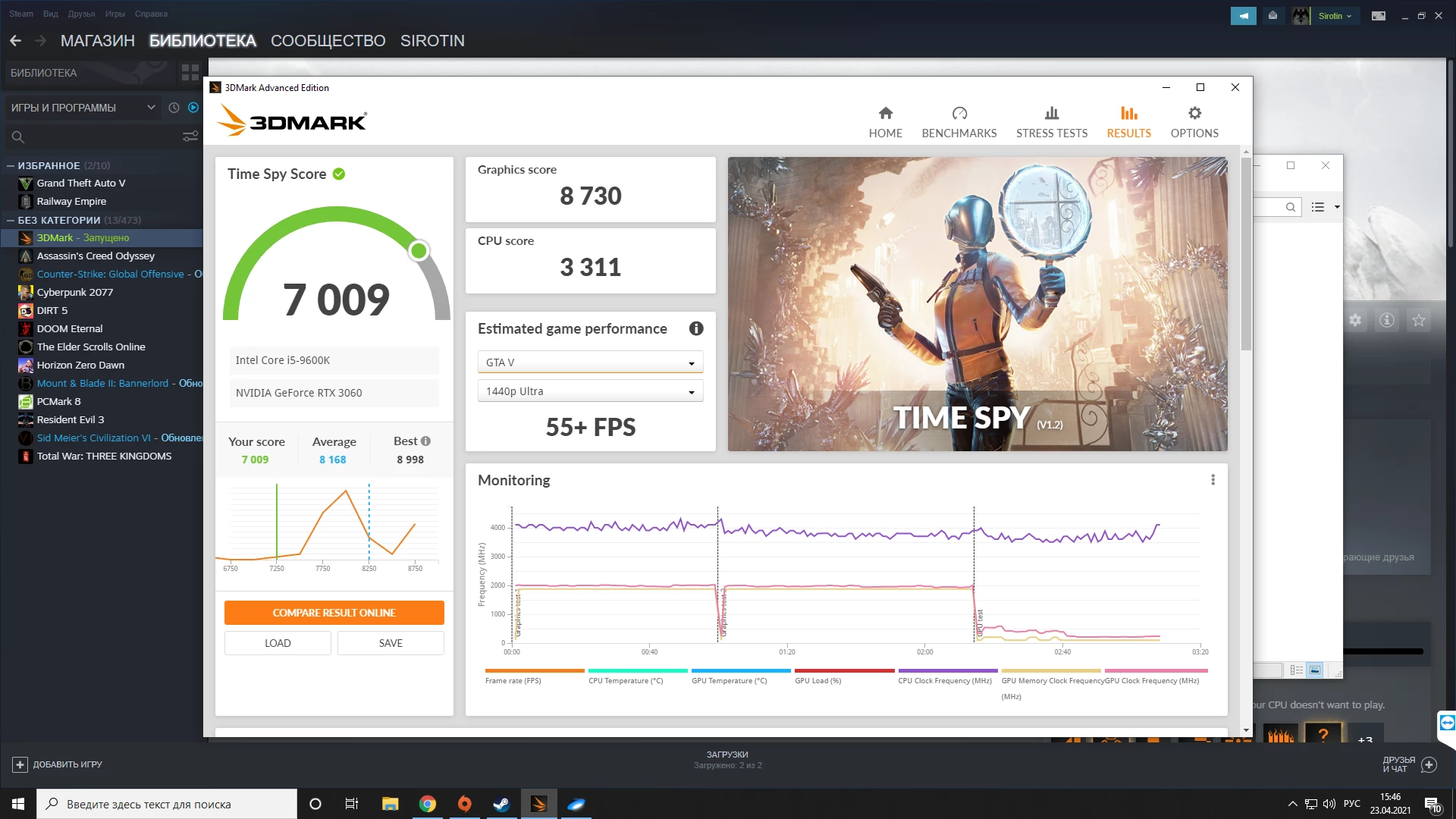Expand Игры и программы filter dropdown
Viewport: 1456px width, 819px height.
click(82, 108)
